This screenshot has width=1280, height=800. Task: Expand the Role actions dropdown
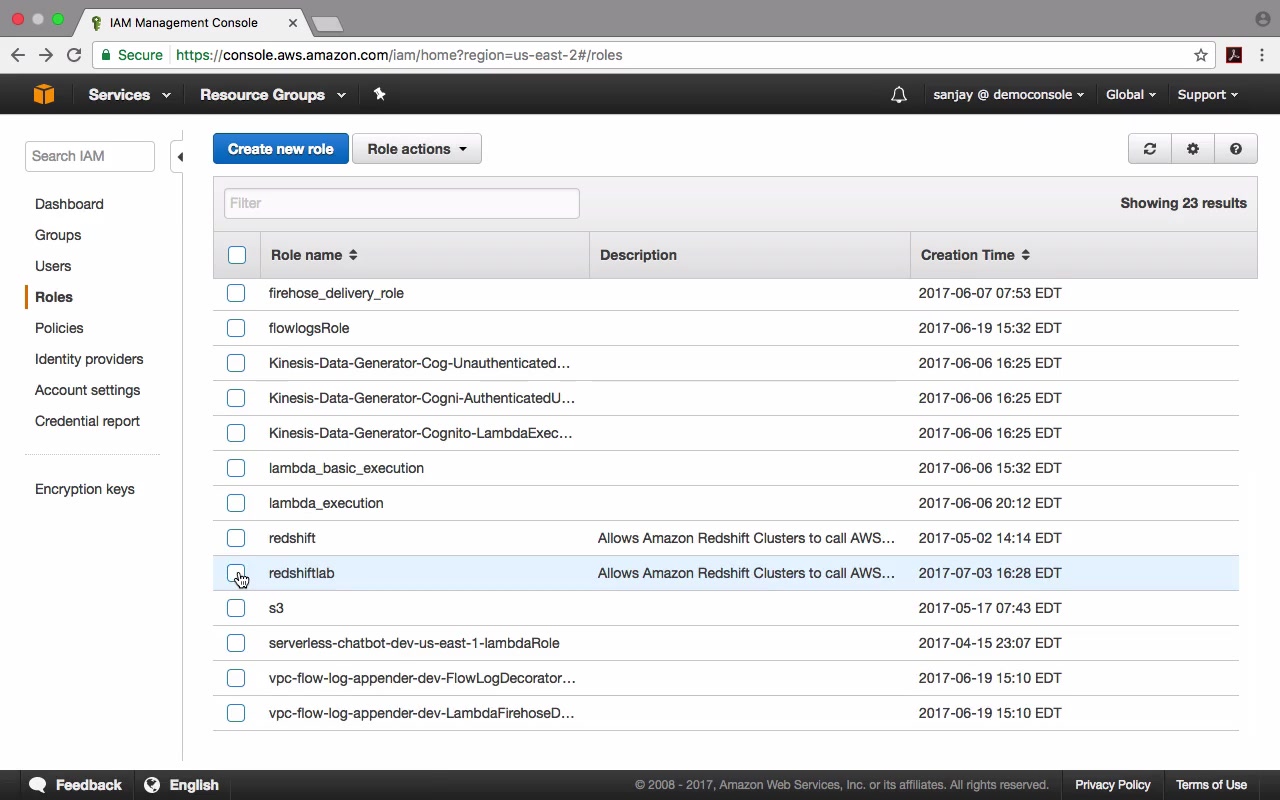coord(417,149)
